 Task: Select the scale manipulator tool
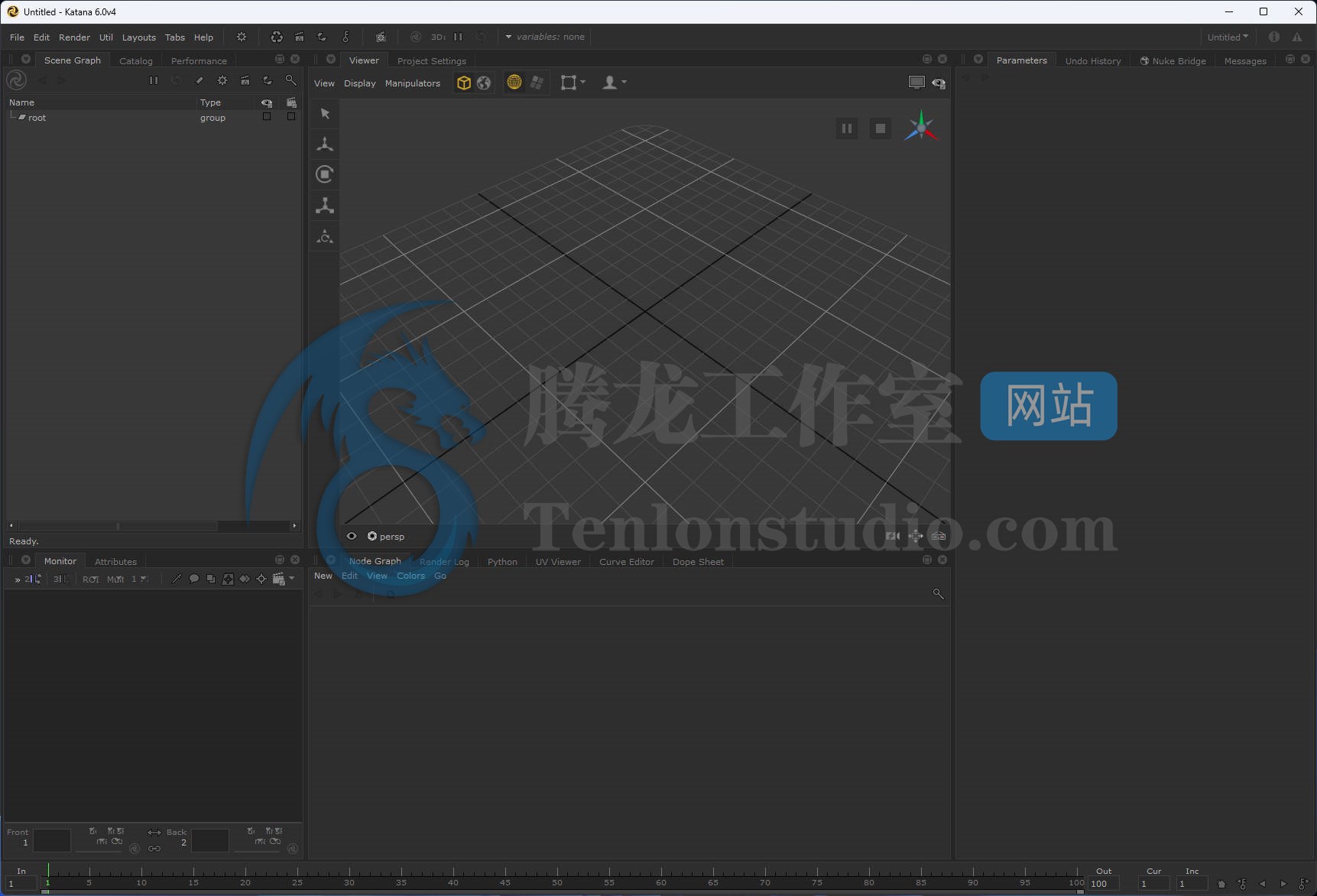coord(325,206)
